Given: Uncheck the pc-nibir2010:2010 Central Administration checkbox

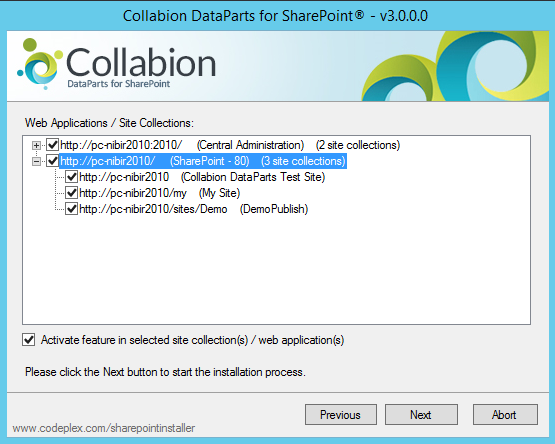Looking at the screenshot, I should (53, 145).
